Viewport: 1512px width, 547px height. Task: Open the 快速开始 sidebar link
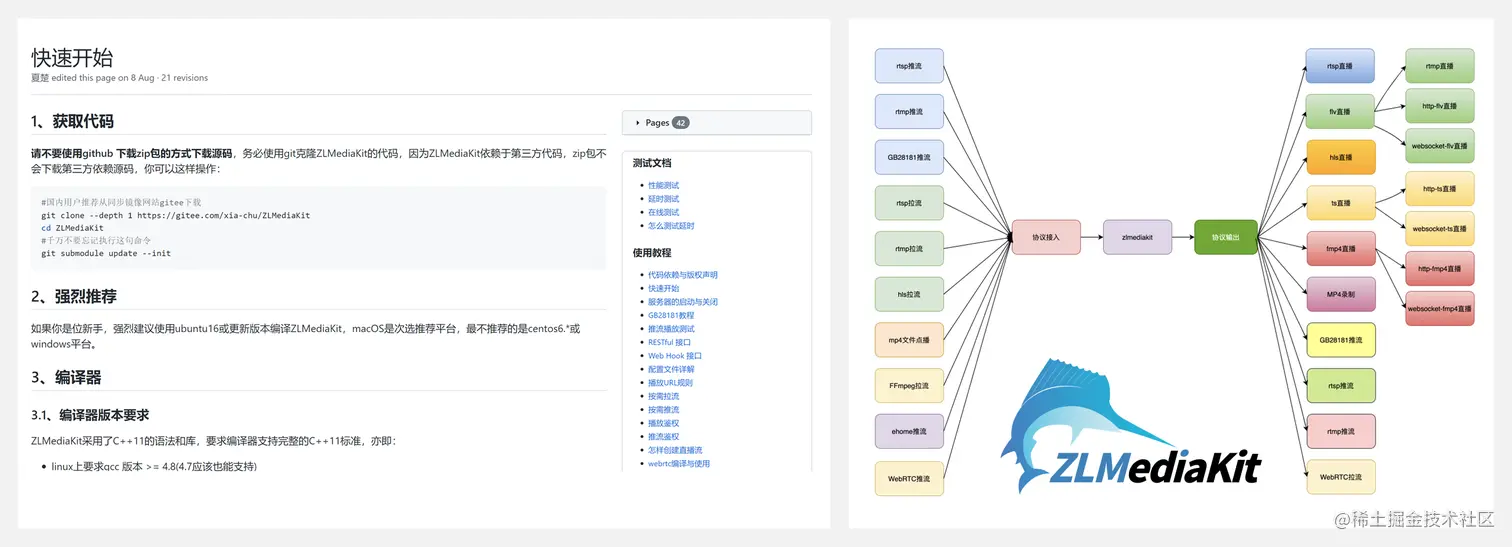[x=663, y=288]
